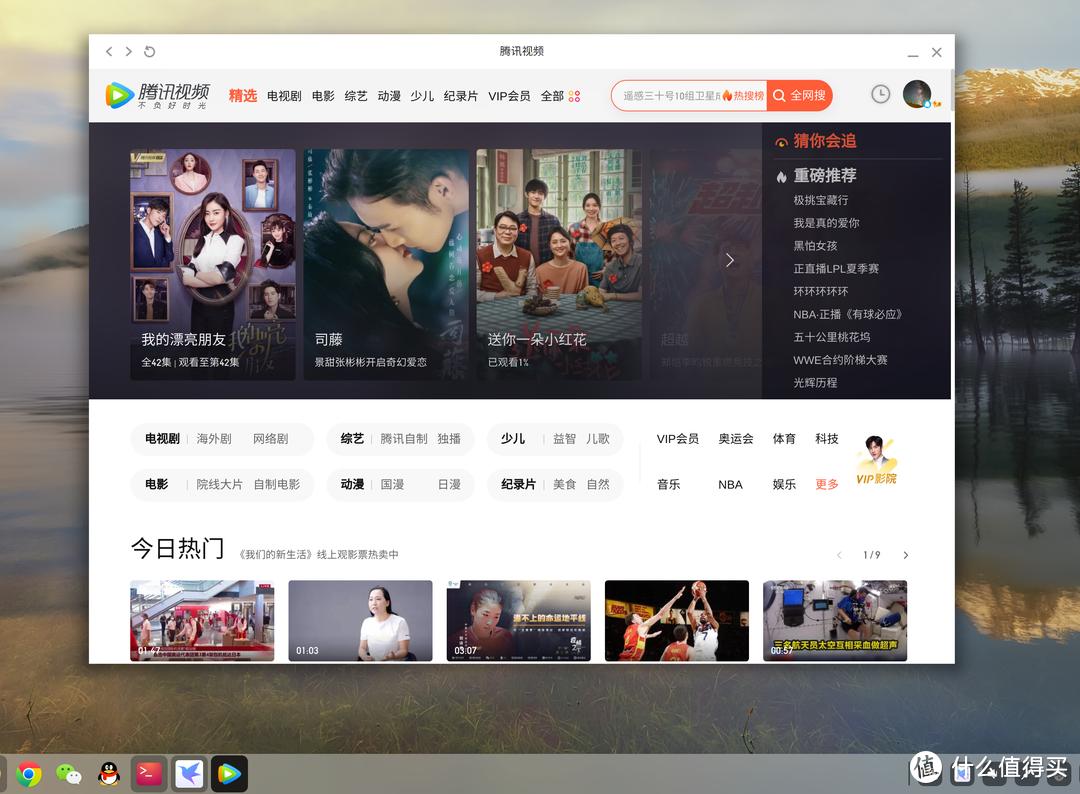Go to next 今日热门 page with right chevron
The height and width of the screenshot is (794, 1080).
point(905,555)
